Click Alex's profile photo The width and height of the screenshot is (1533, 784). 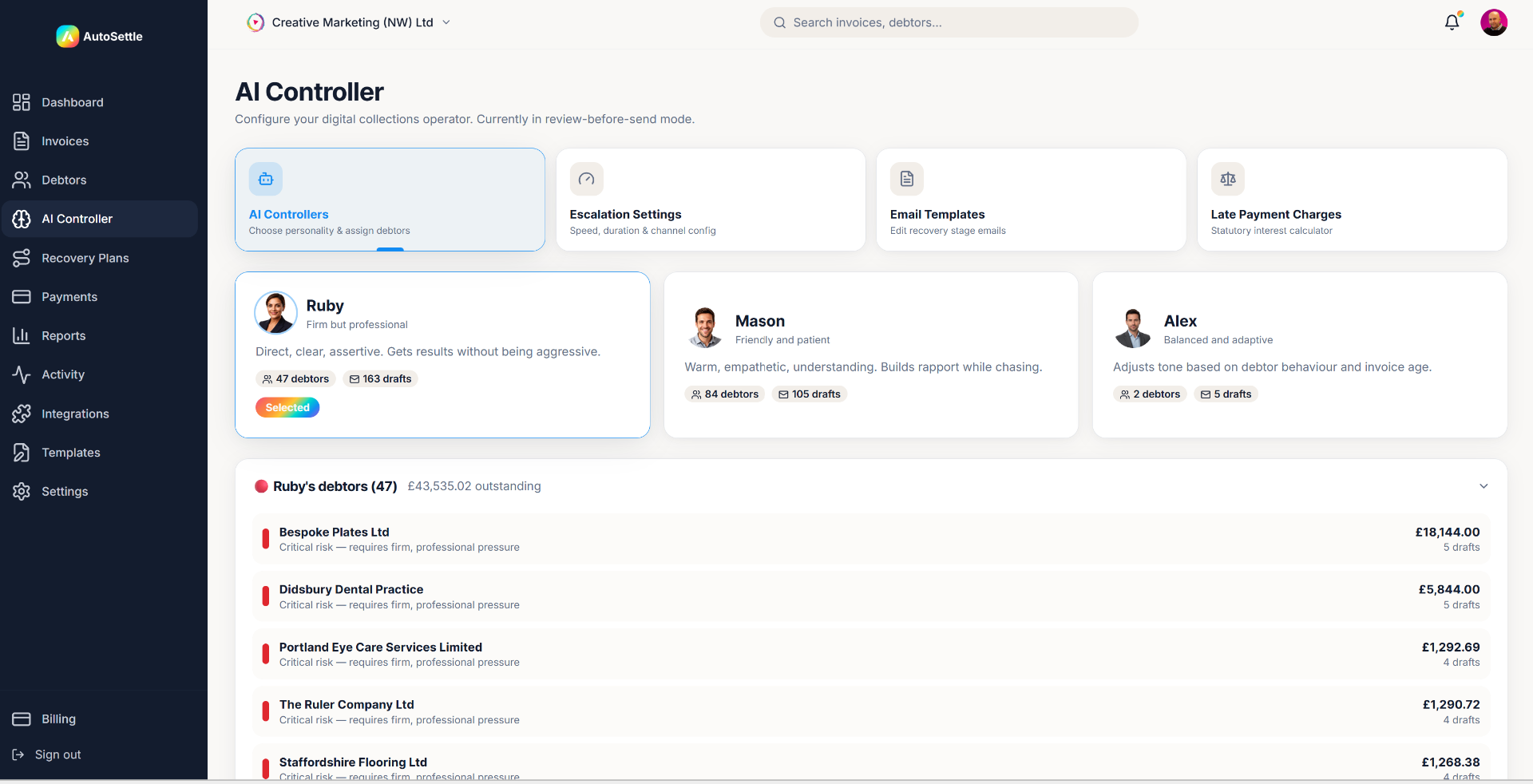pos(1133,328)
